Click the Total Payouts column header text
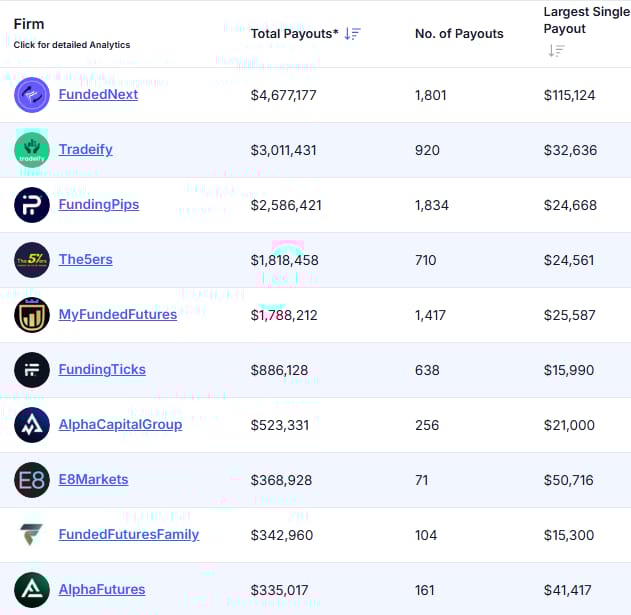 click(x=294, y=34)
